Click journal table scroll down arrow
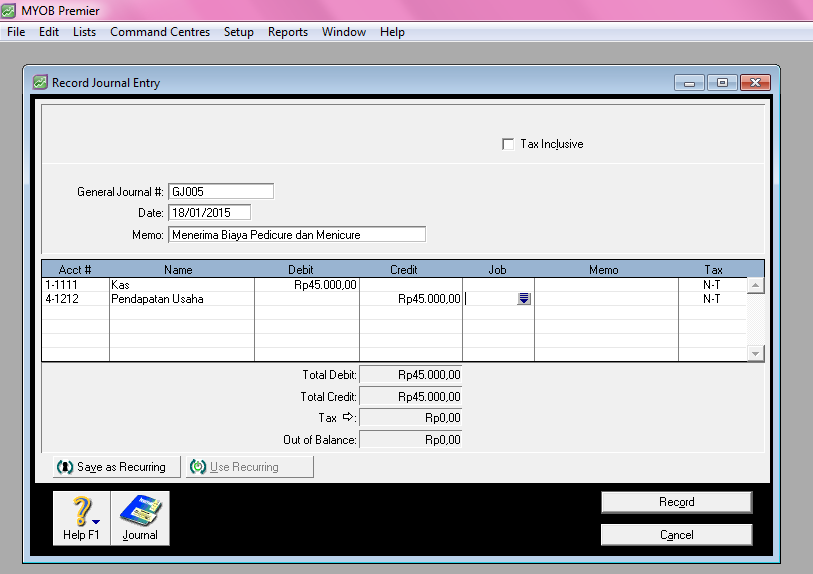The width and height of the screenshot is (813, 574). click(755, 354)
